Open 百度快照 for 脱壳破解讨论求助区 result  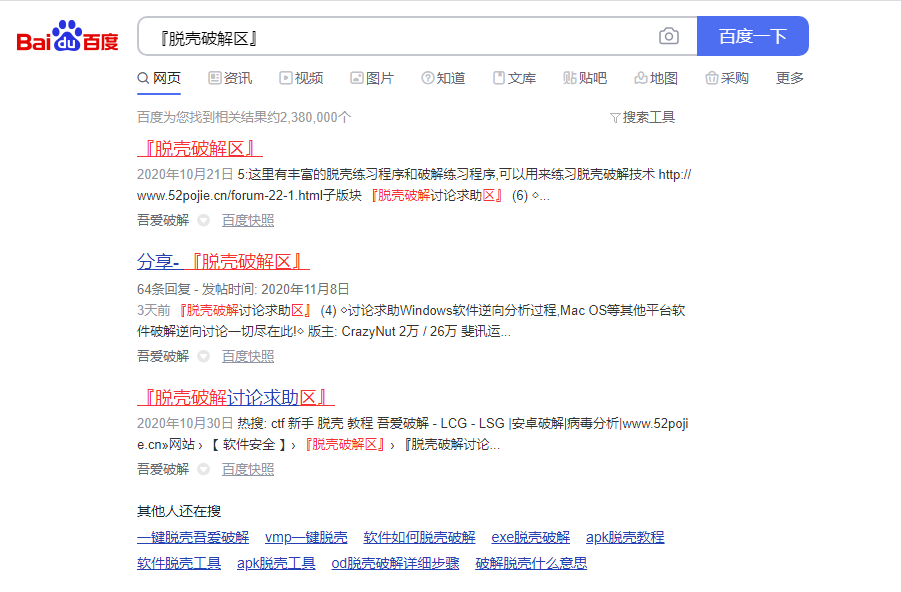click(x=248, y=470)
